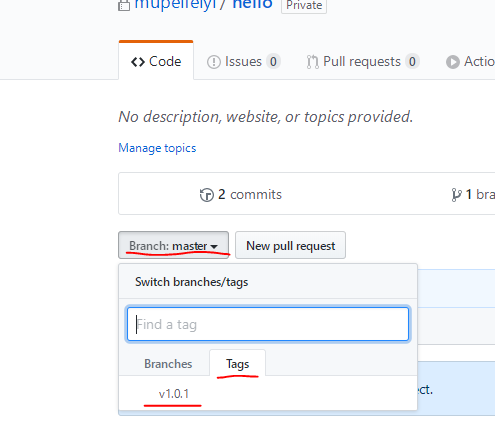Viewport: 495px width, 431px height.
Task: Click the Code tab angle-brackets icon
Action: tap(138, 62)
